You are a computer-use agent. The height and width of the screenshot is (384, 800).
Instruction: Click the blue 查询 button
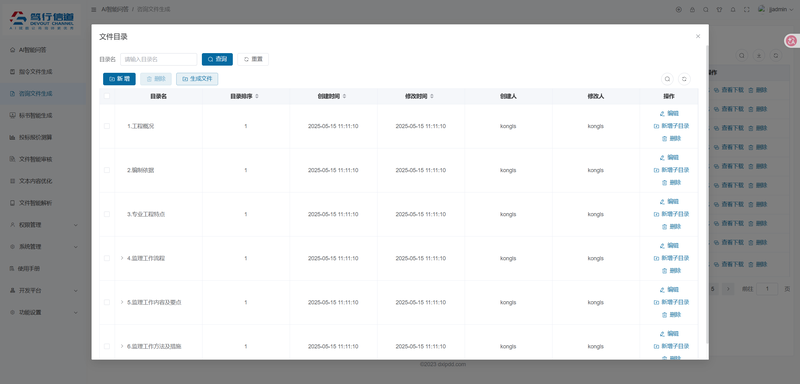coord(217,59)
